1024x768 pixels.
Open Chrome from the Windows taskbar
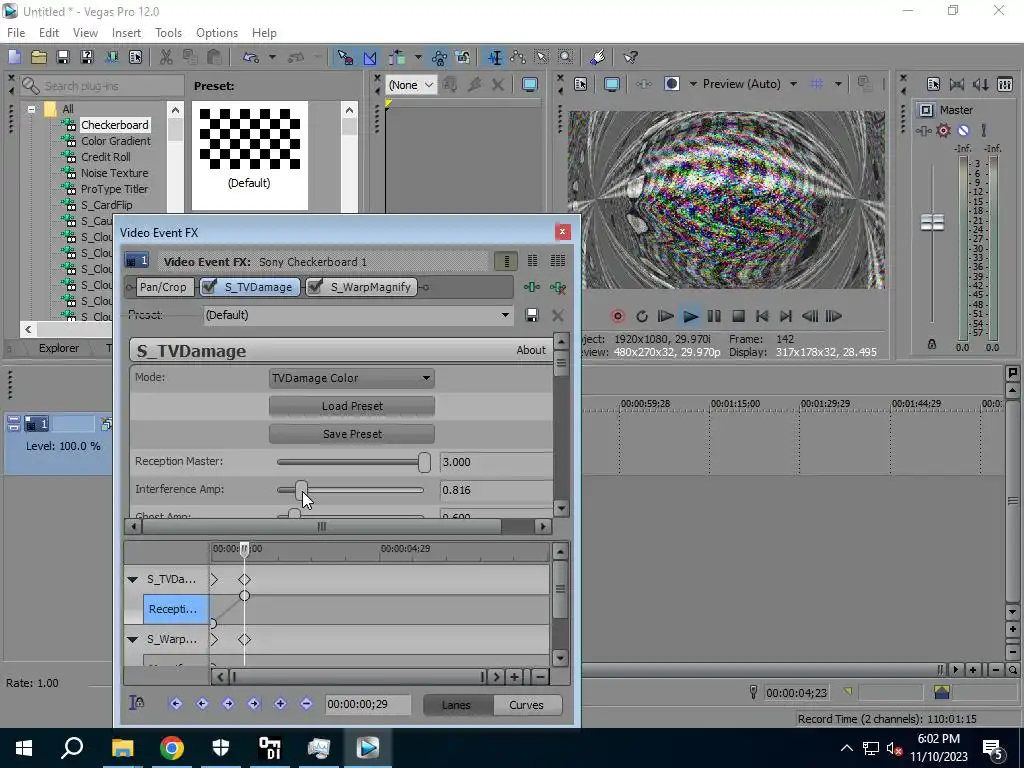[x=172, y=748]
